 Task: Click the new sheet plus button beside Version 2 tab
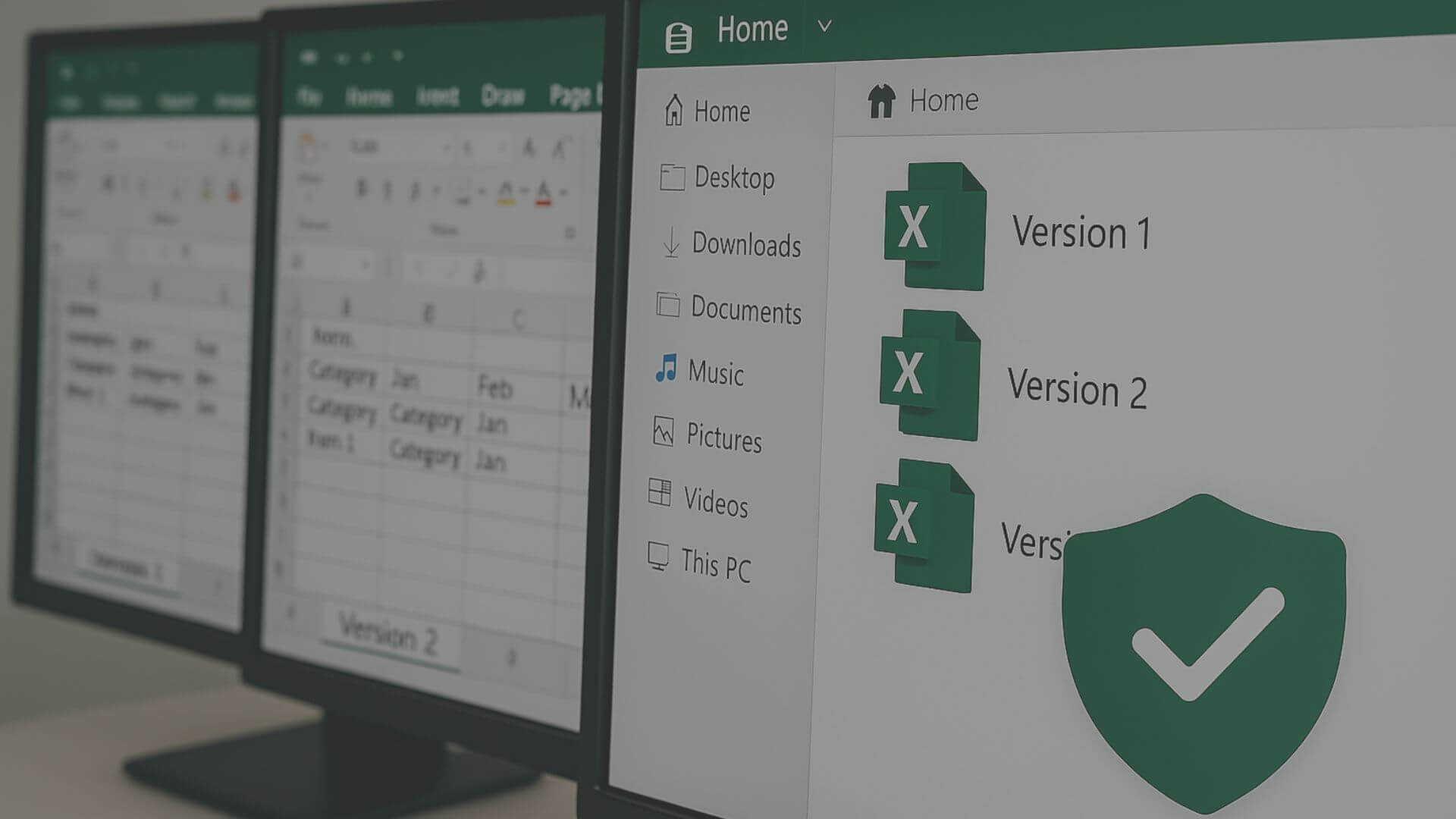coord(512,657)
